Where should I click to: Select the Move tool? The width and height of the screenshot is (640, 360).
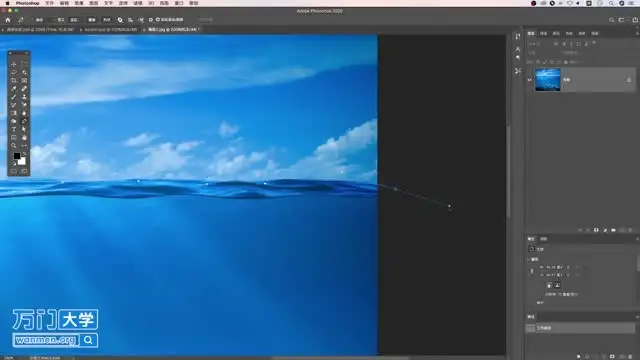pyautogui.click(x=13, y=64)
